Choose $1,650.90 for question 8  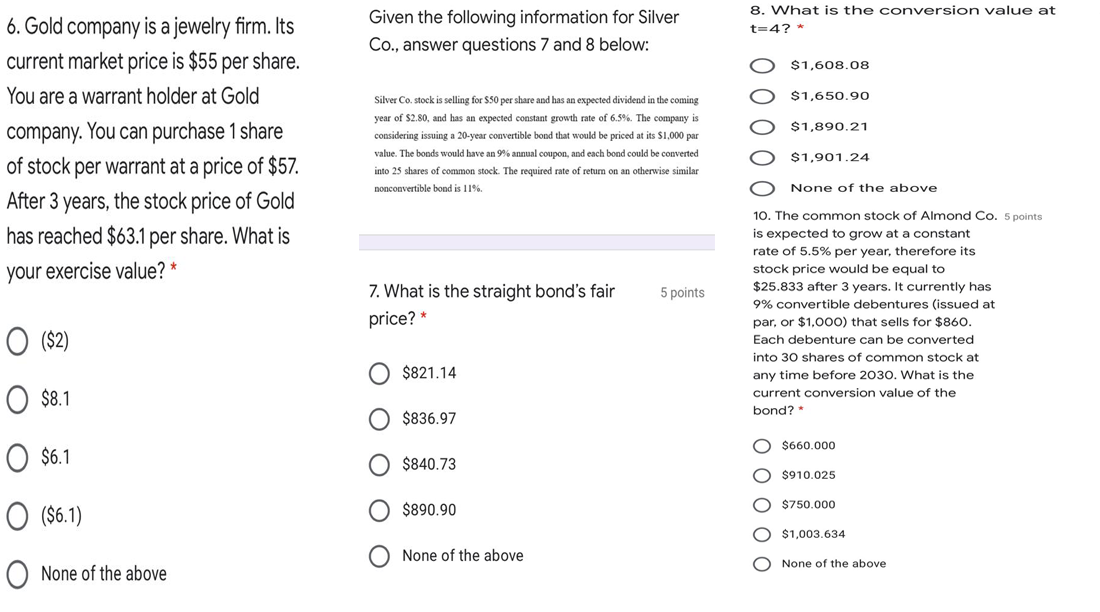click(x=763, y=95)
